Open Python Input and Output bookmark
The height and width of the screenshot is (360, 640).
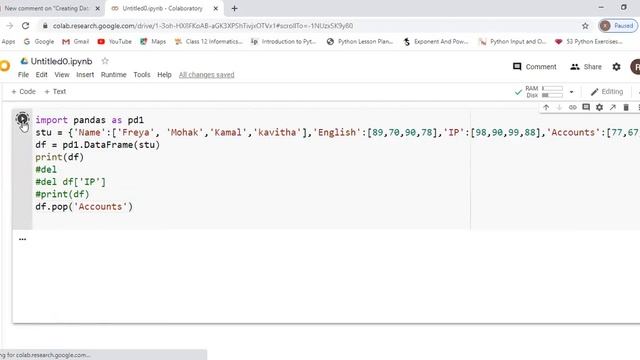(512, 42)
